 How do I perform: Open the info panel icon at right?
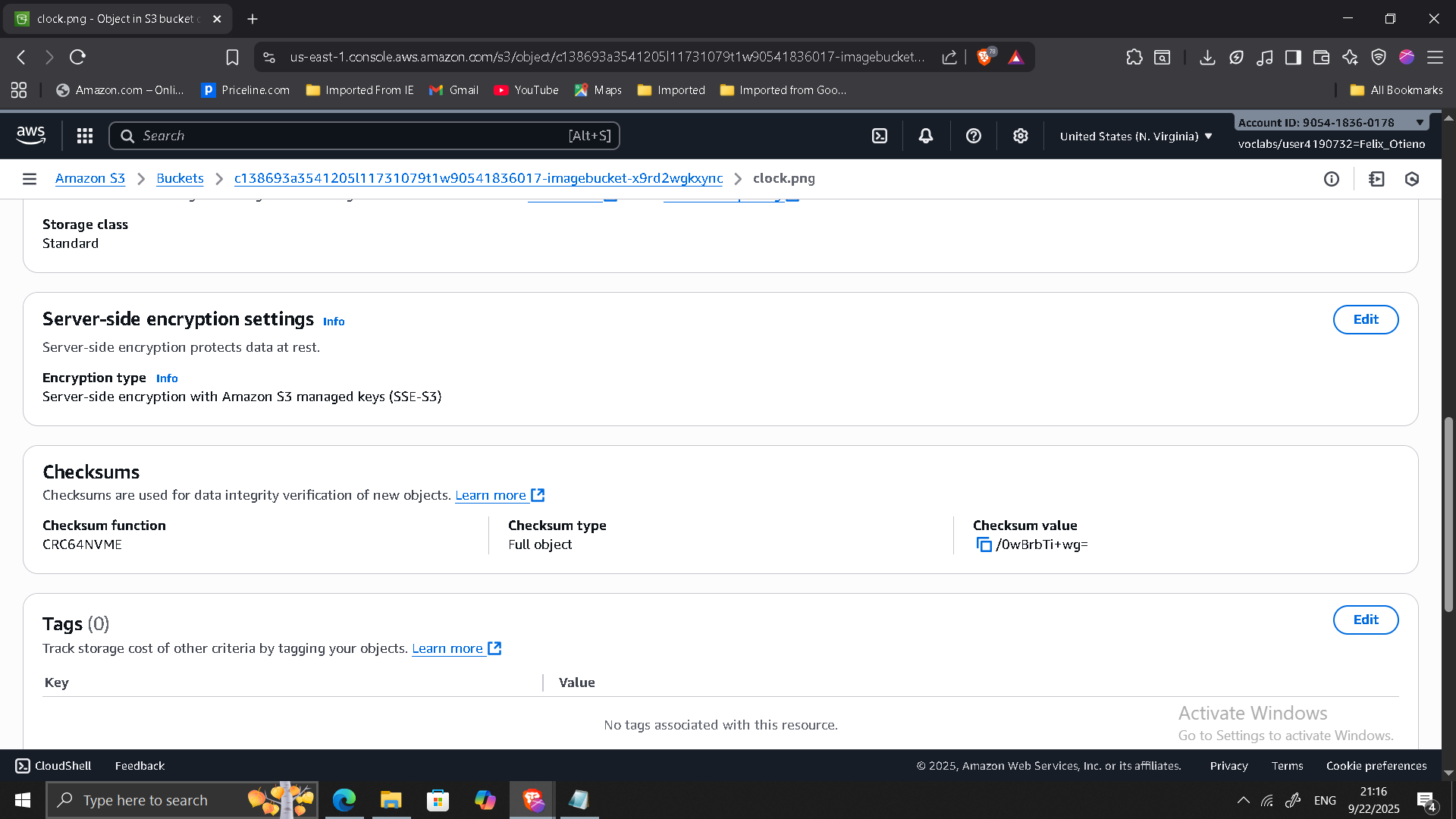[x=1332, y=179]
